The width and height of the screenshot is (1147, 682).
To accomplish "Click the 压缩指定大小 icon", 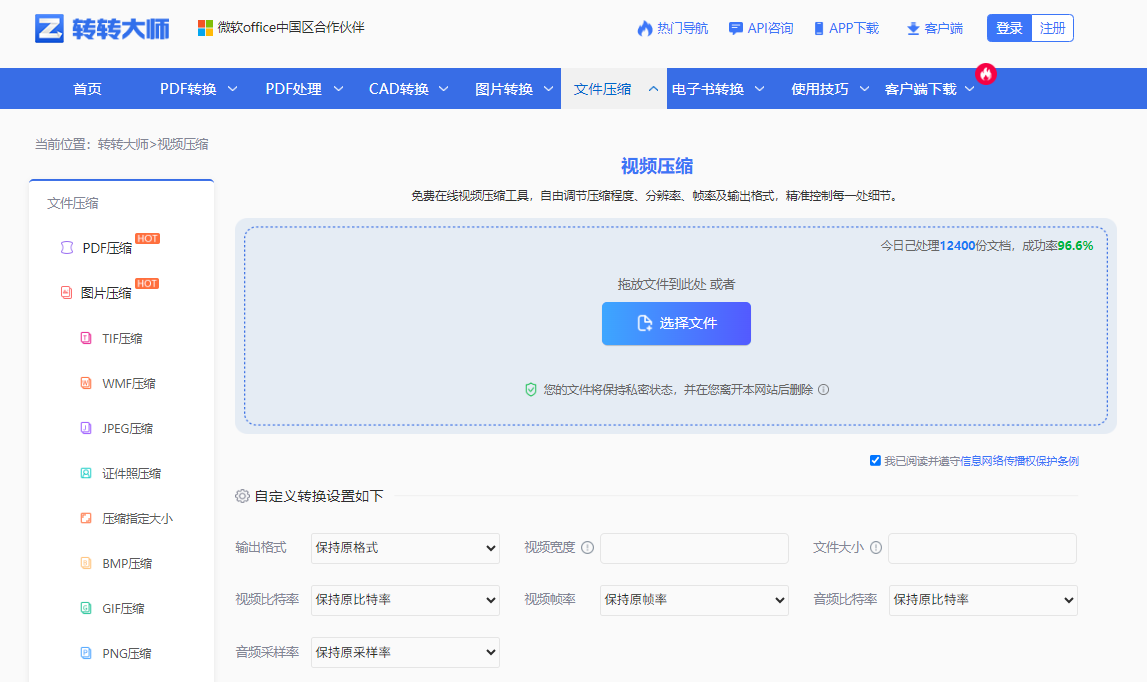I will pyautogui.click(x=86, y=518).
